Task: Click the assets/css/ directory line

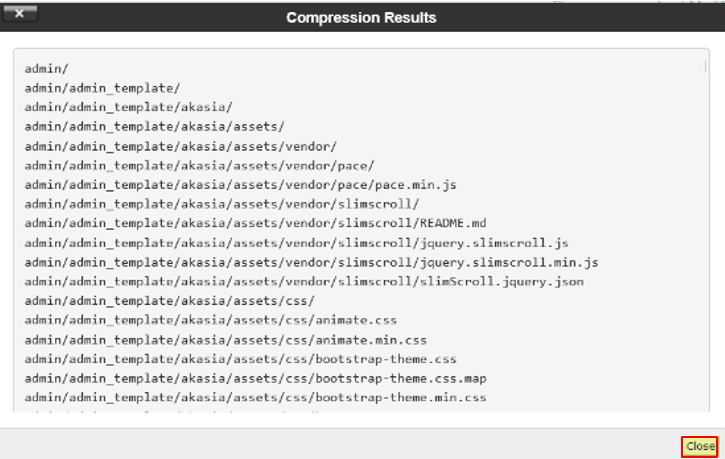Action: point(169,301)
